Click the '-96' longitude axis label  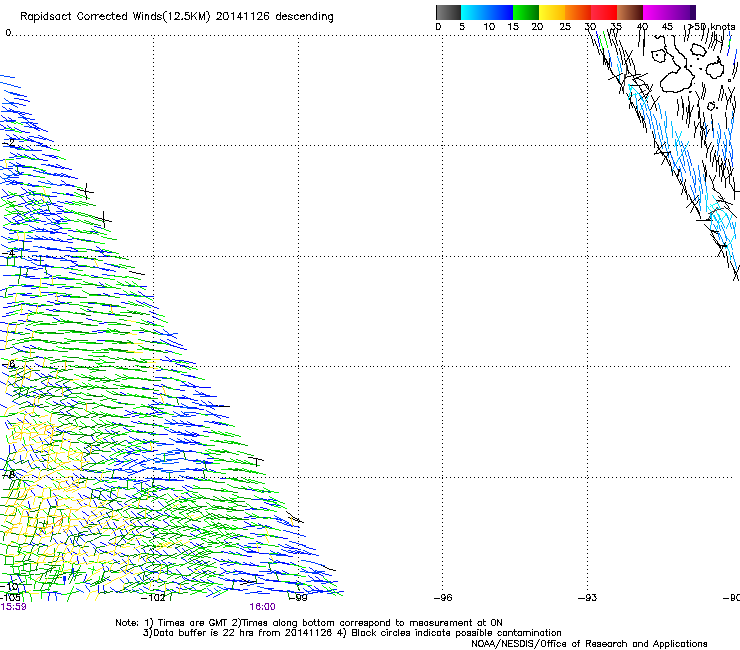[443, 598]
